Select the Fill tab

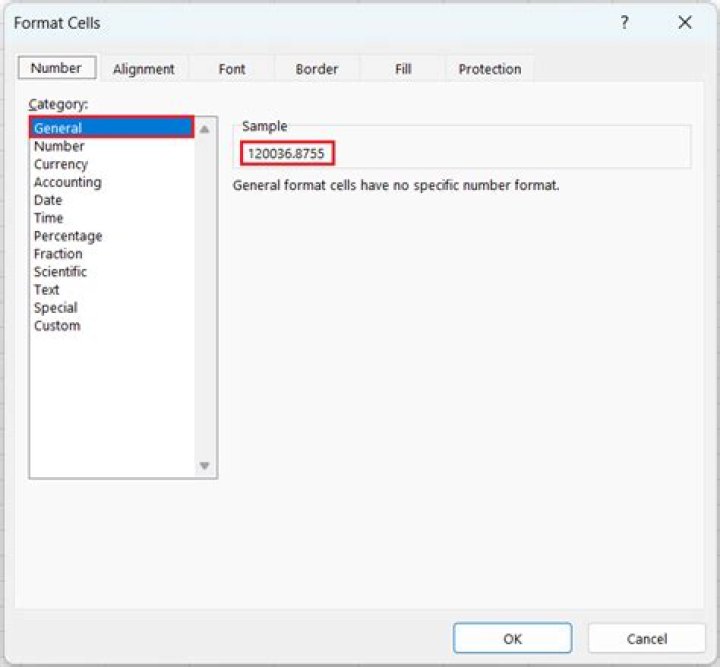pos(403,69)
